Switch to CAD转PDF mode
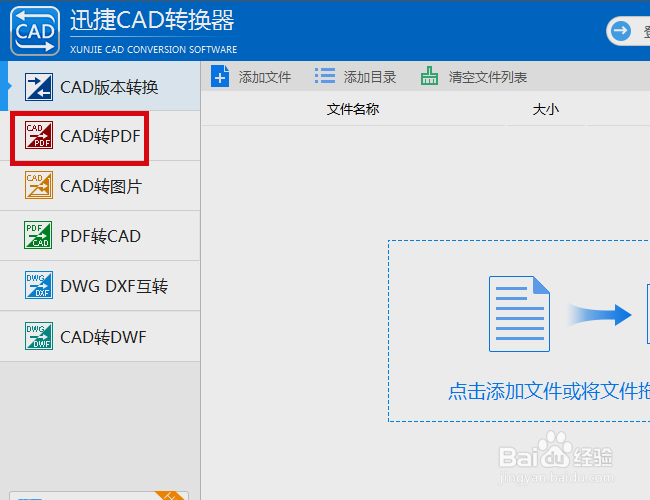650x500 pixels. [100, 136]
